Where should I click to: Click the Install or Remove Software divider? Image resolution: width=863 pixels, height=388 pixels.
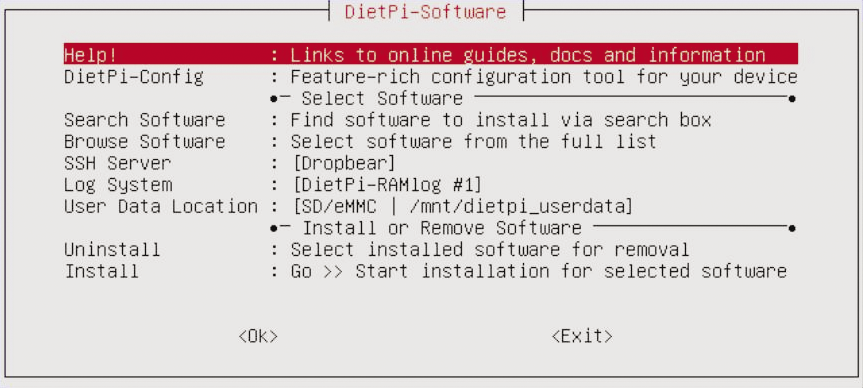(x=532, y=228)
